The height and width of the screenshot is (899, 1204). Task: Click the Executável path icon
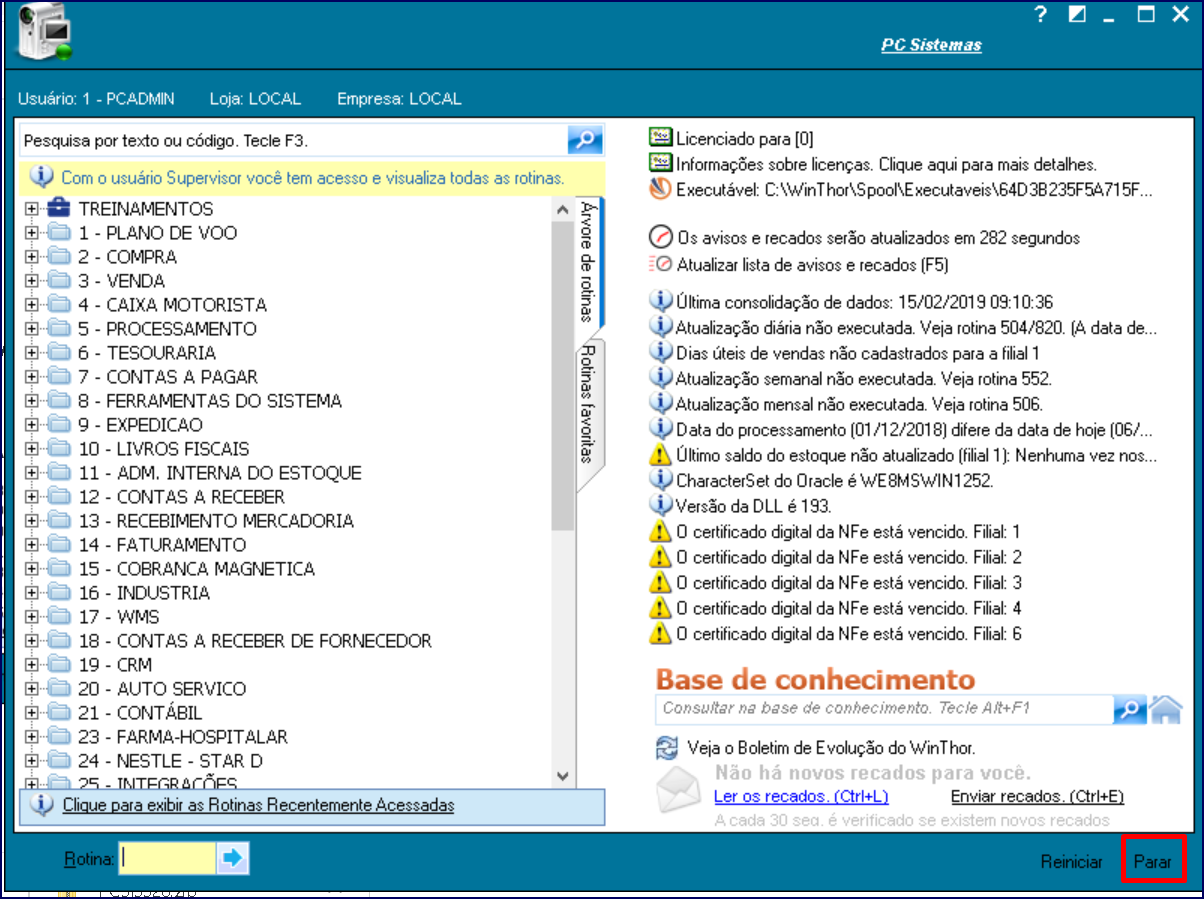(660, 188)
